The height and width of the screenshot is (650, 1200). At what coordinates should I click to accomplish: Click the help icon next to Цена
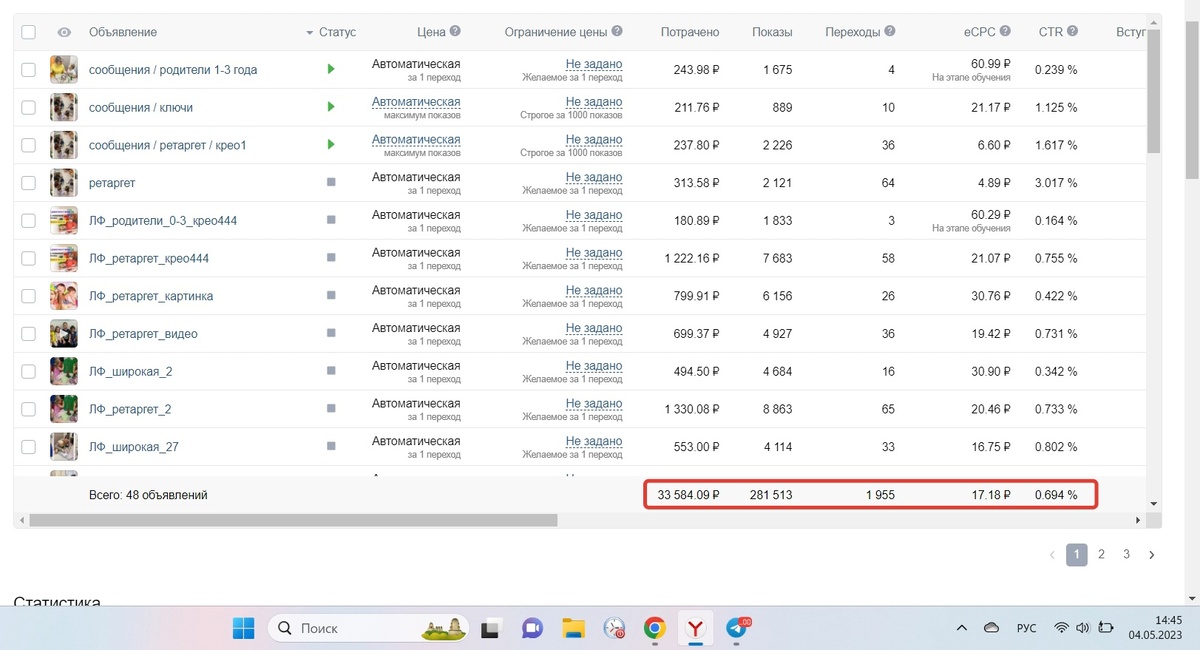[455, 32]
